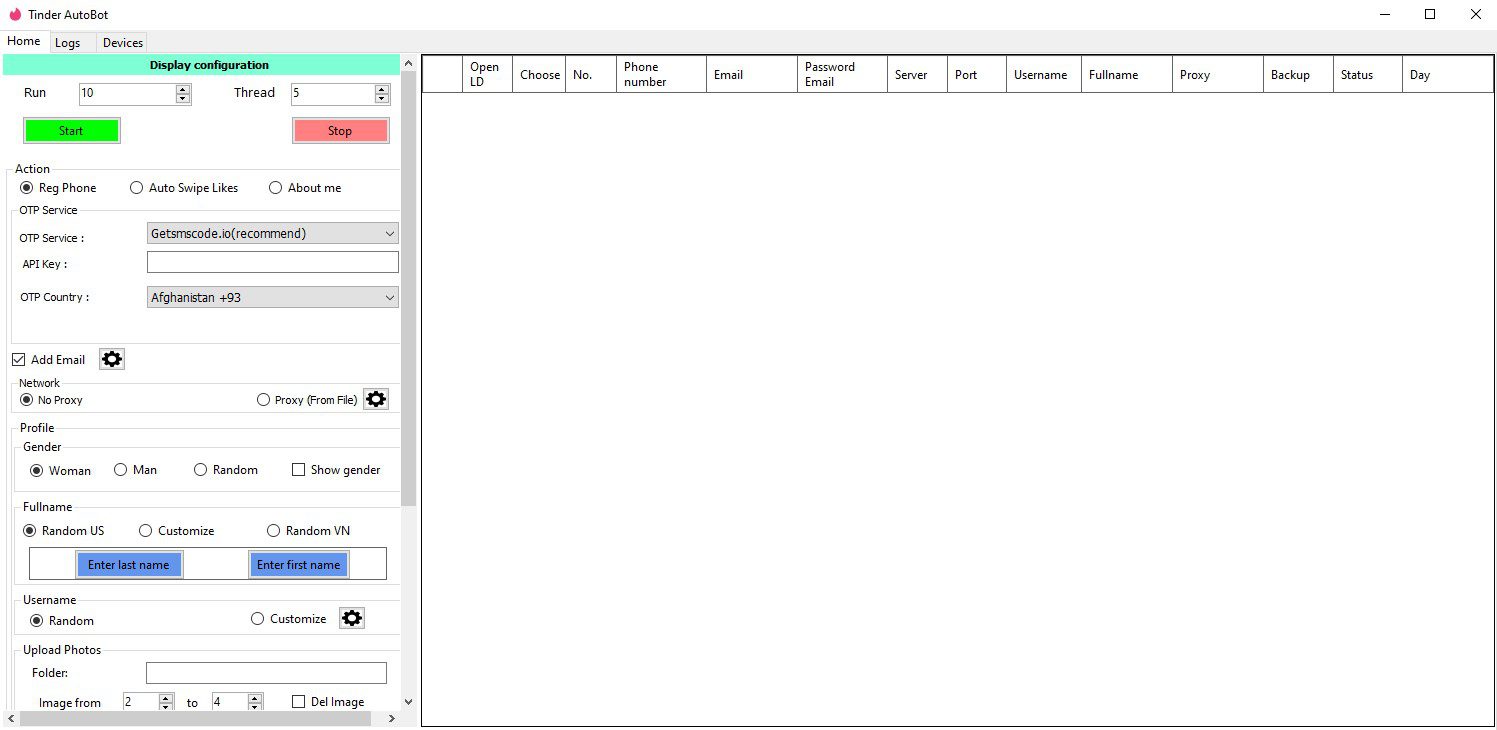Decrease the Run count stepper

[183, 99]
